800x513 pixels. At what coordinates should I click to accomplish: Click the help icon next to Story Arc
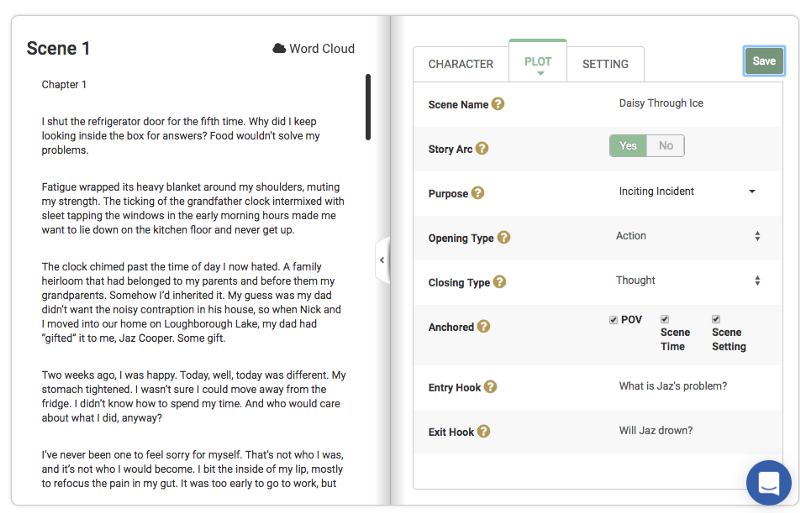pos(482,149)
